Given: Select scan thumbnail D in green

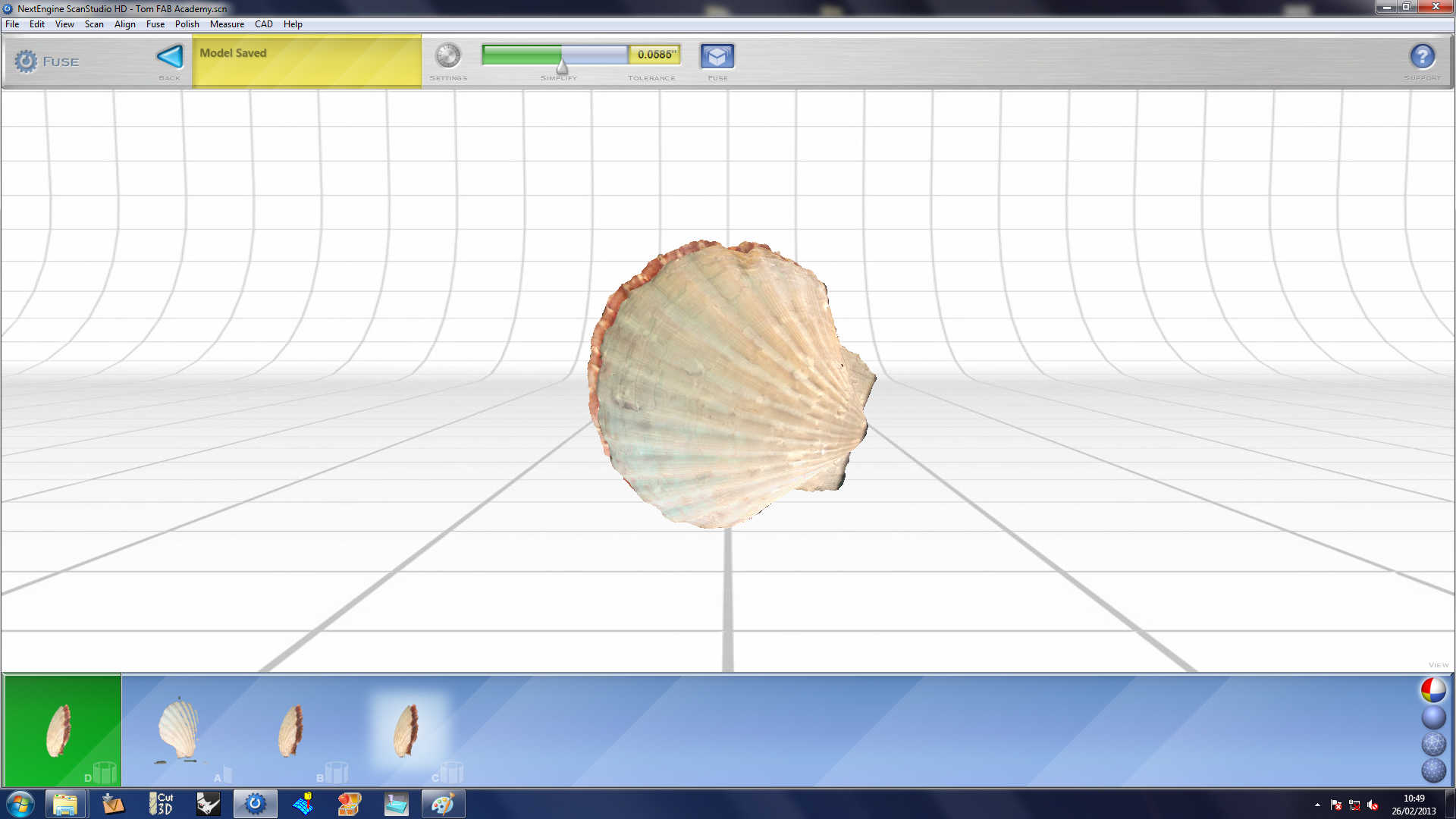Looking at the screenshot, I should [x=62, y=730].
